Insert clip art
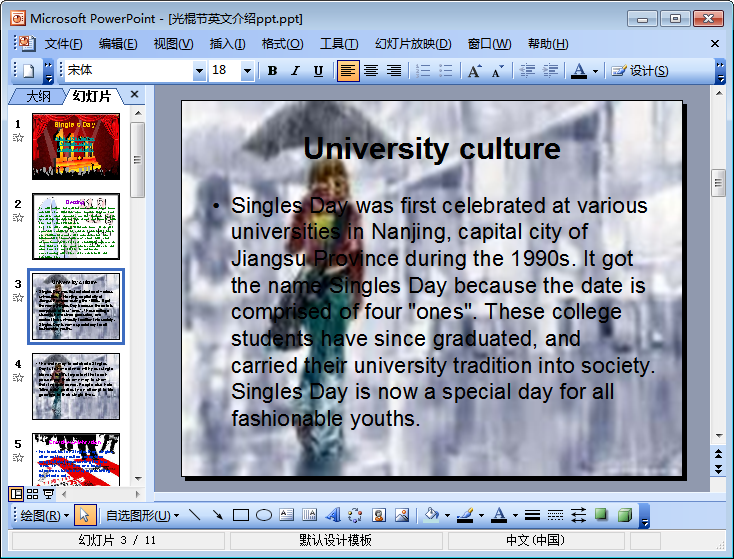 (x=379, y=515)
